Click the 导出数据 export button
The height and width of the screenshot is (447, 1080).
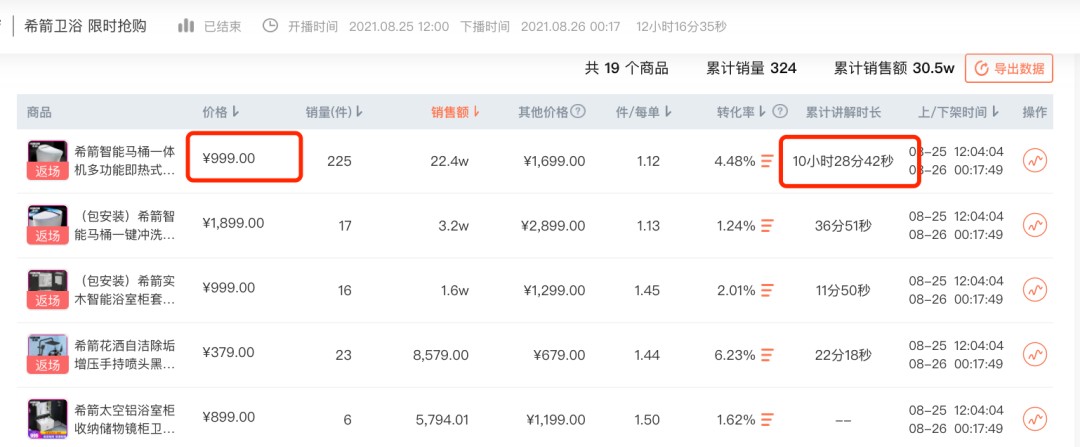pyautogui.click(x=1009, y=68)
